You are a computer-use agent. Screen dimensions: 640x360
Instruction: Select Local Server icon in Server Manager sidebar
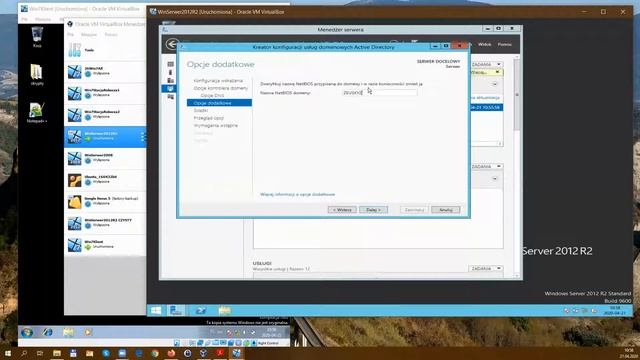tap(171, 72)
